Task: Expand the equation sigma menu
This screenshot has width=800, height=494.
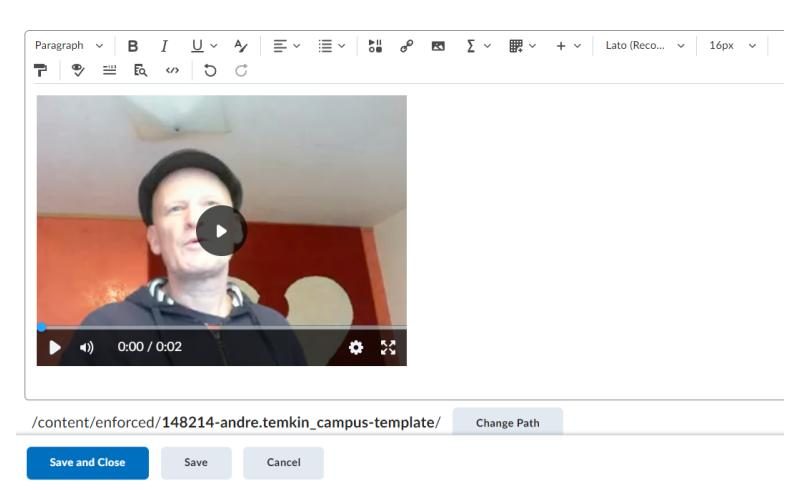Action: pos(476,47)
